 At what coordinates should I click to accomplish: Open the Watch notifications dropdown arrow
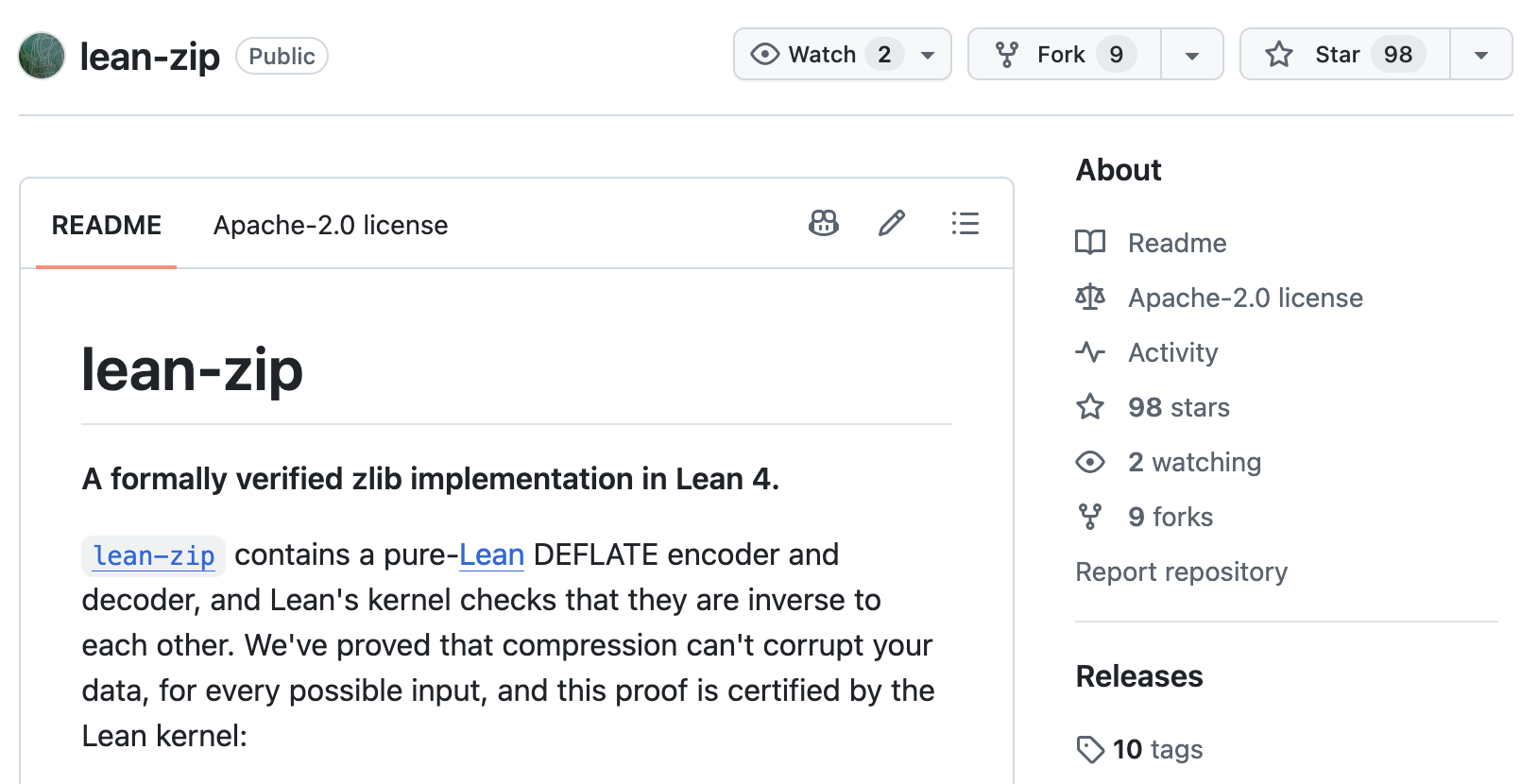pos(928,55)
